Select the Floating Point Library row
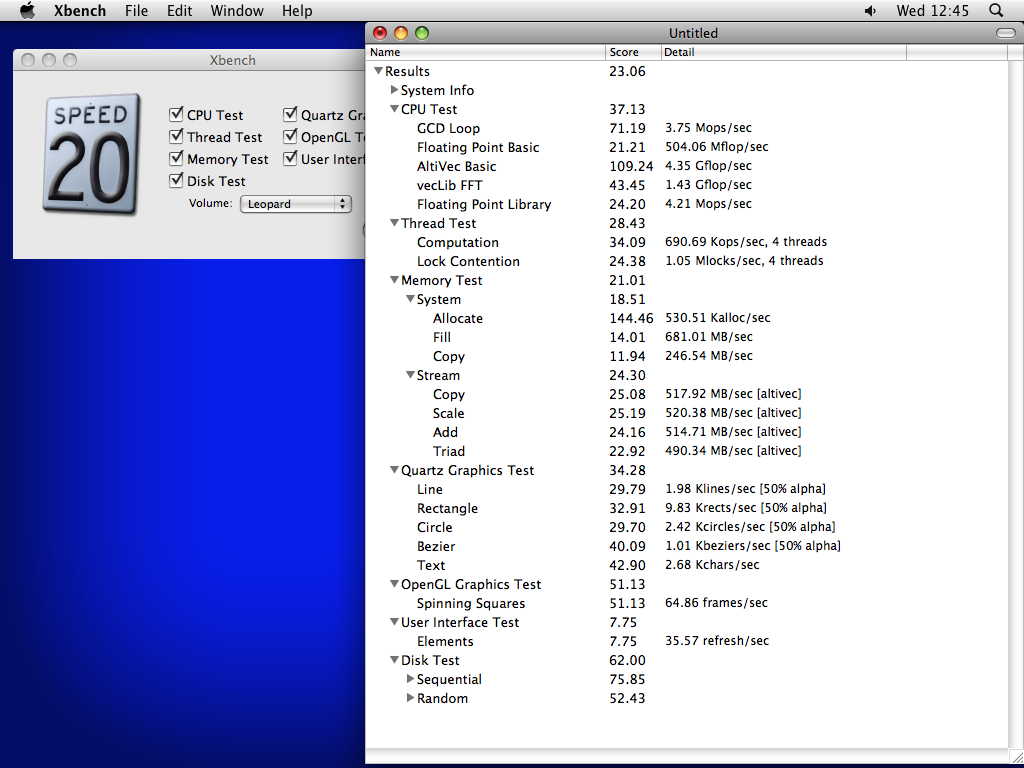Viewport: 1024px width, 768px height. [x=686, y=204]
